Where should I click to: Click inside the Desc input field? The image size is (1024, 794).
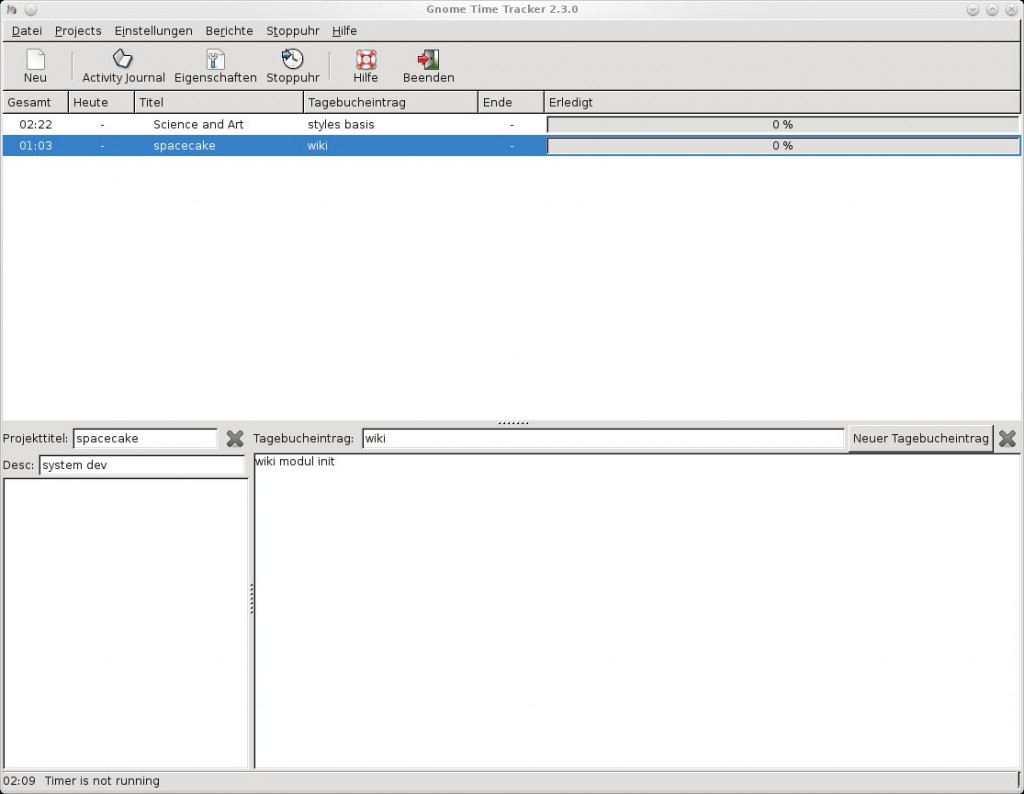(x=140, y=464)
